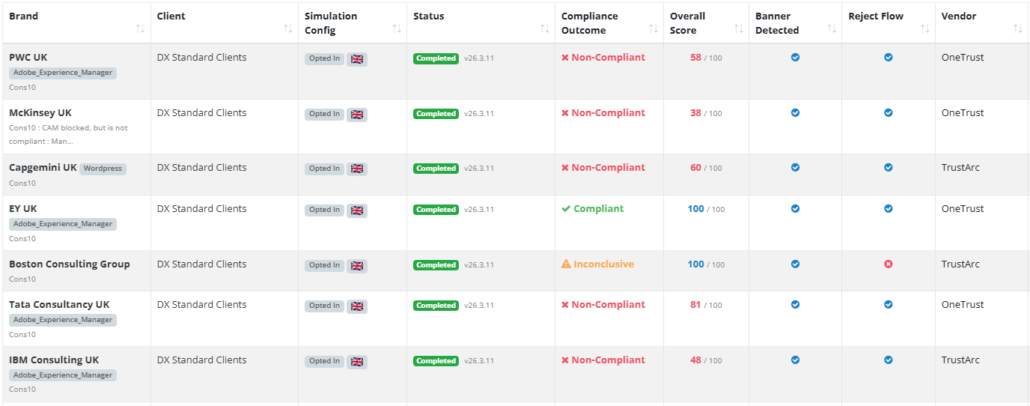Click the red X Reject Flow icon for Boston Consulting Group

(x=888, y=264)
